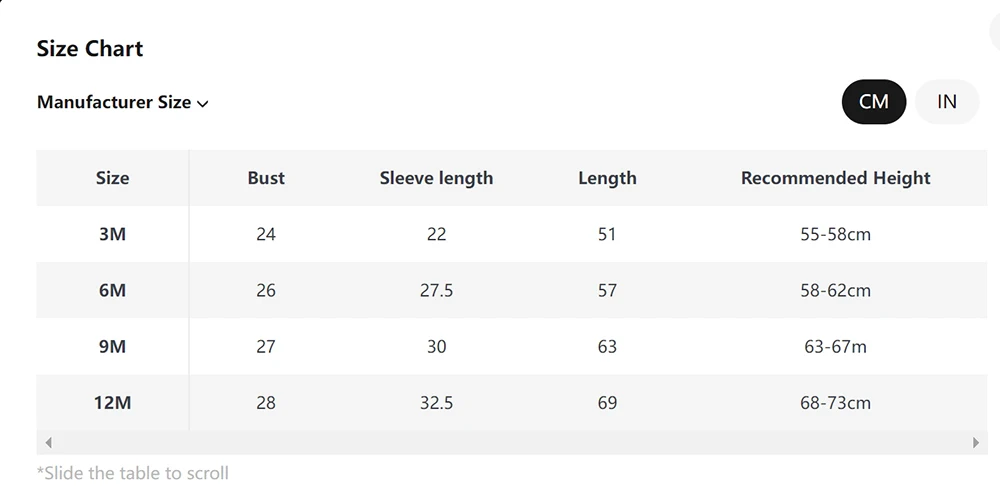1000x501 pixels.
Task: Click the horizontal table scrollbar track
Action: [x=512, y=442]
